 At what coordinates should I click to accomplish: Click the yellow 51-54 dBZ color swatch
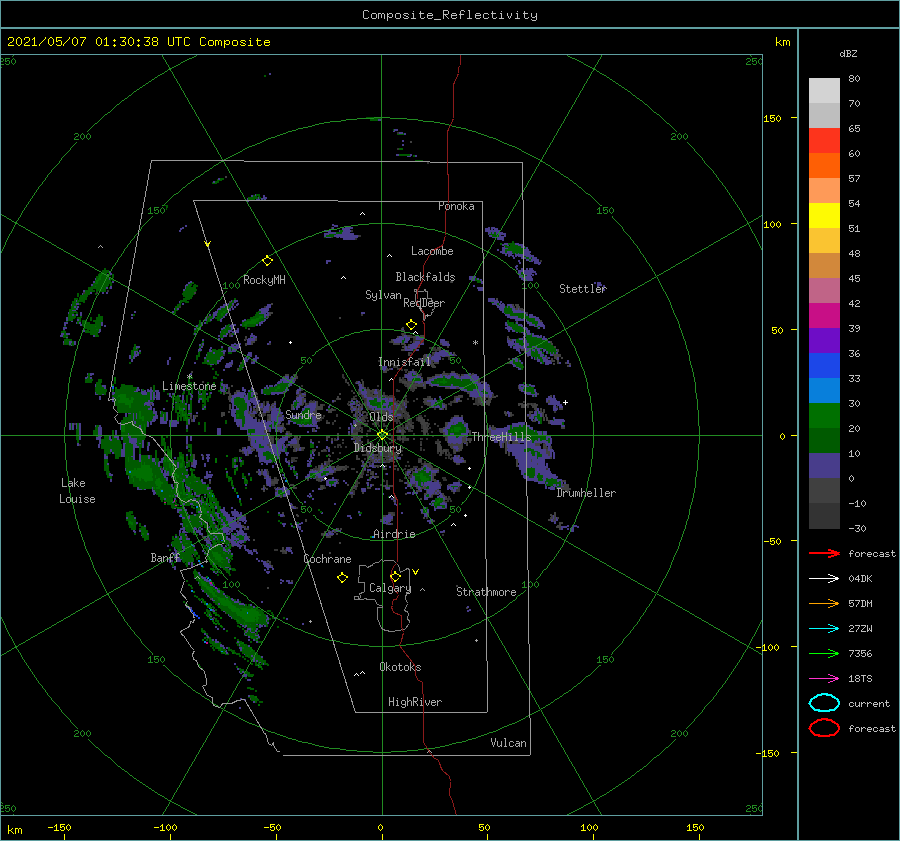click(x=824, y=216)
